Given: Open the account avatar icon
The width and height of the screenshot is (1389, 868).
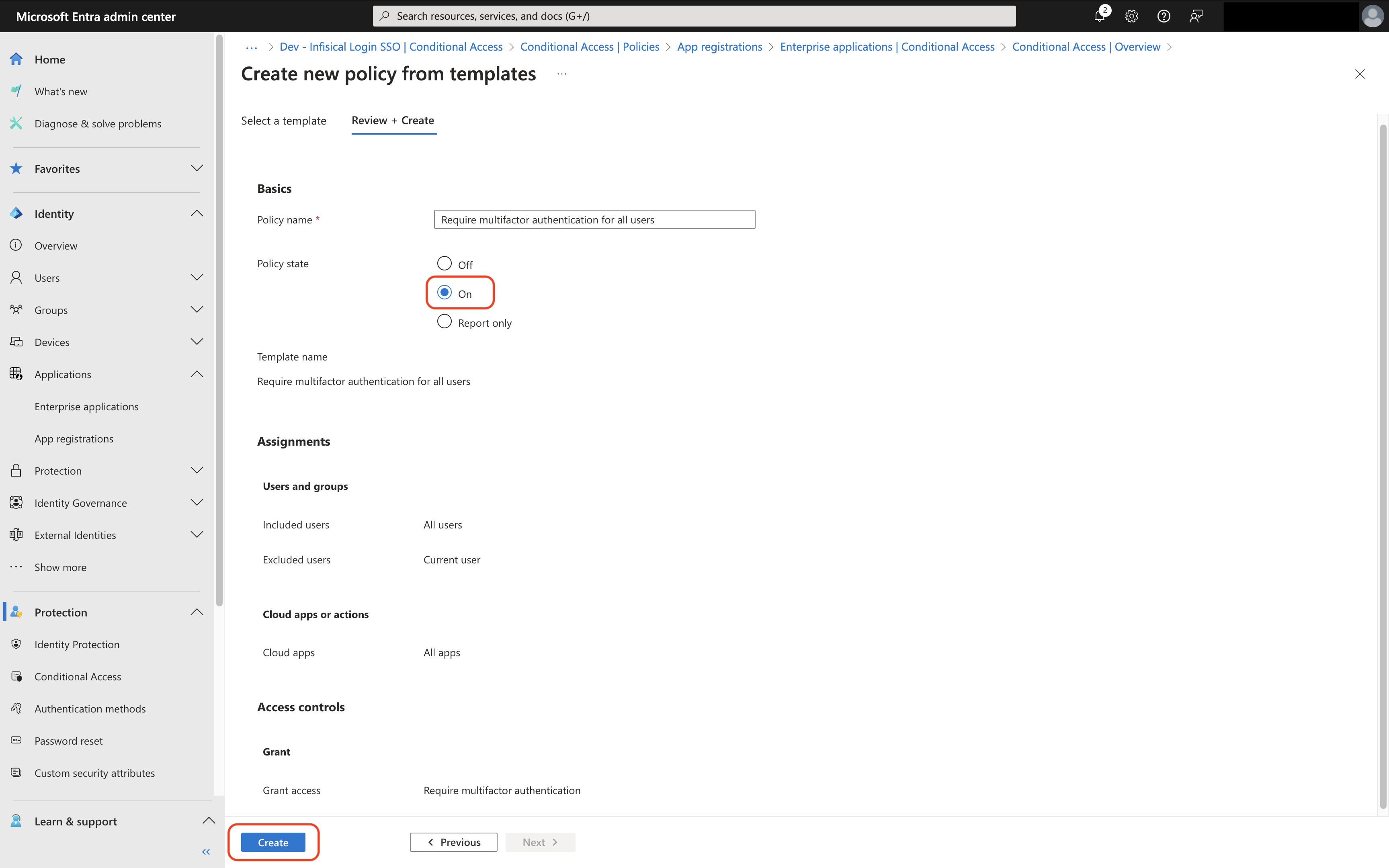Looking at the screenshot, I should (x=1373, y=16).
